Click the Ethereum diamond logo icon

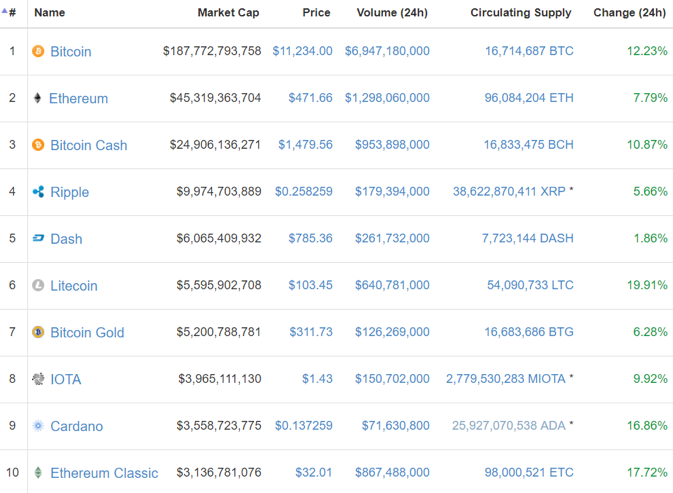pos(38,98)
